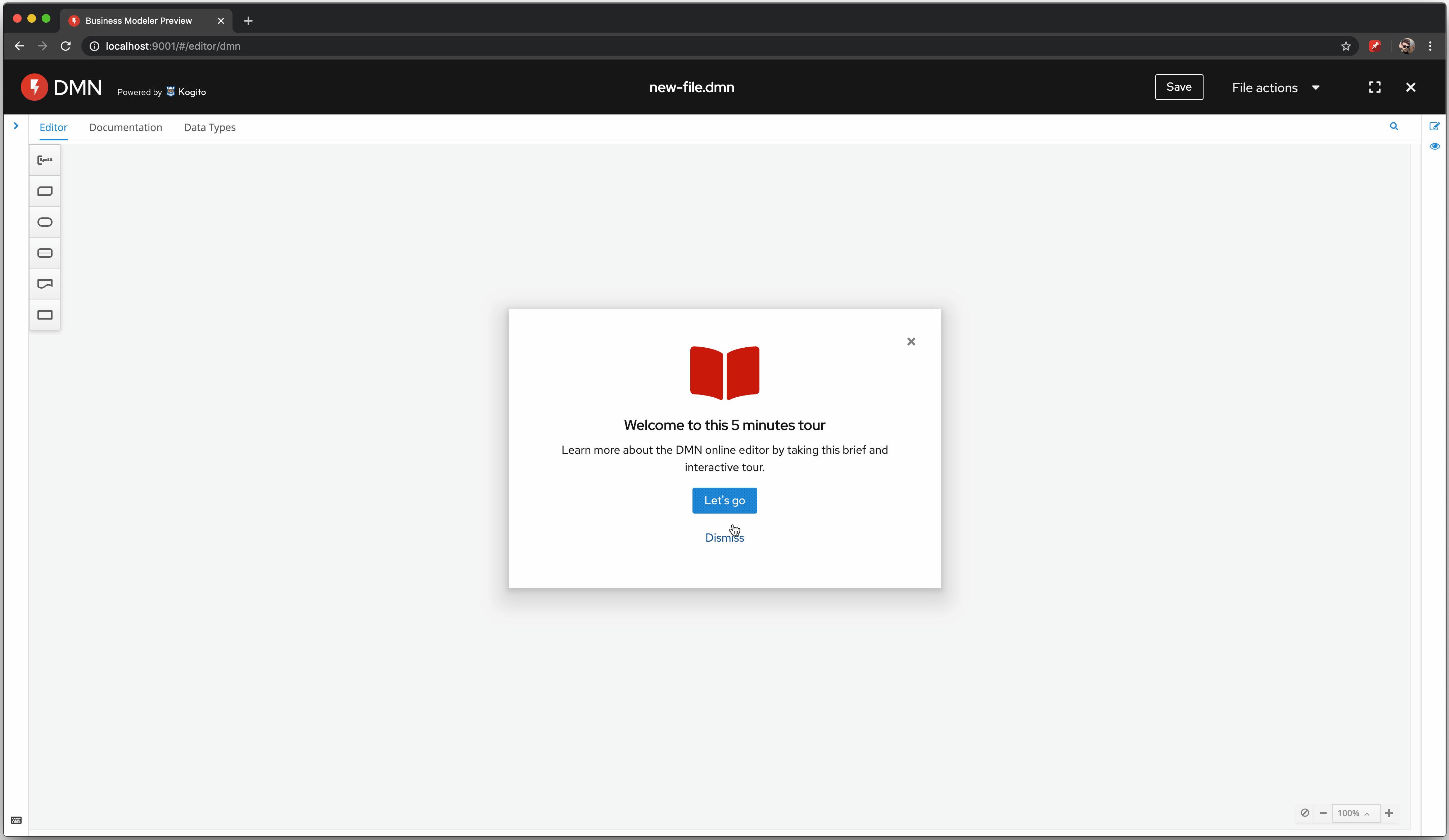
Task: Toggle full screen mode for editor
Action: [1374, 87]
